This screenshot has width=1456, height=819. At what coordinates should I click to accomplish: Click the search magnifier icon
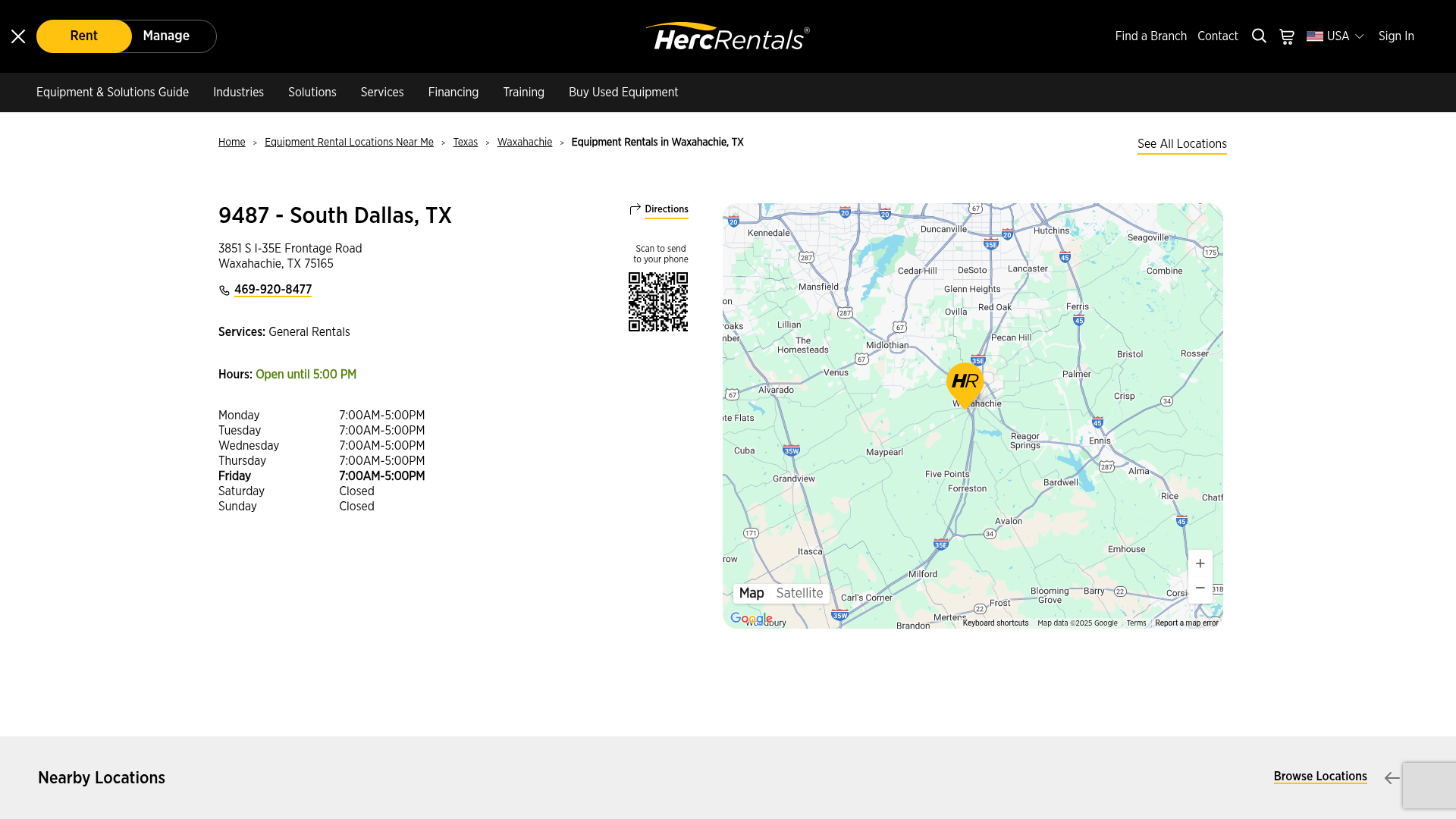tap(1259, 36)
